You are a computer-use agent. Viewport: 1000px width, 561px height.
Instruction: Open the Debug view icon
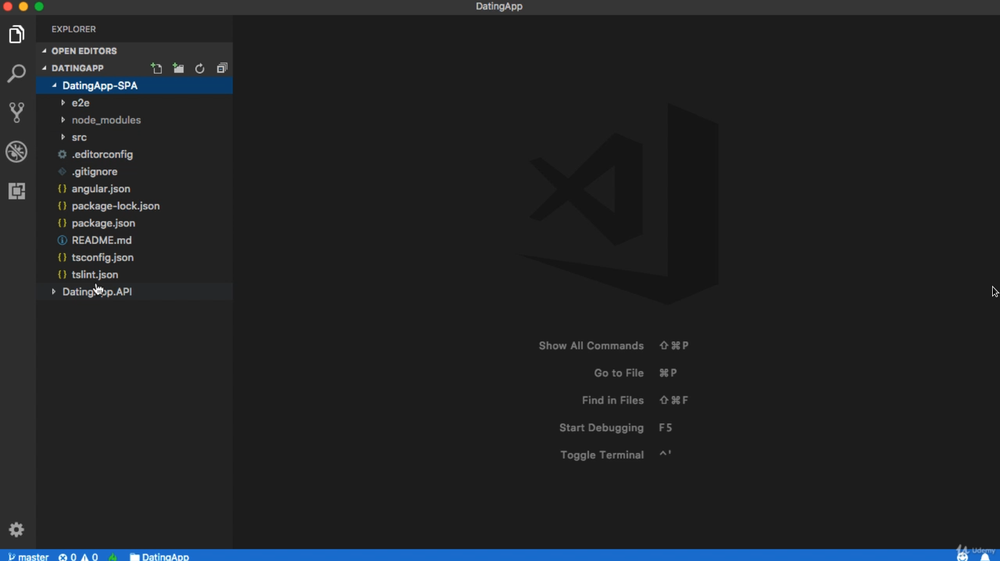pyautogui.click(x=17, y=152)
